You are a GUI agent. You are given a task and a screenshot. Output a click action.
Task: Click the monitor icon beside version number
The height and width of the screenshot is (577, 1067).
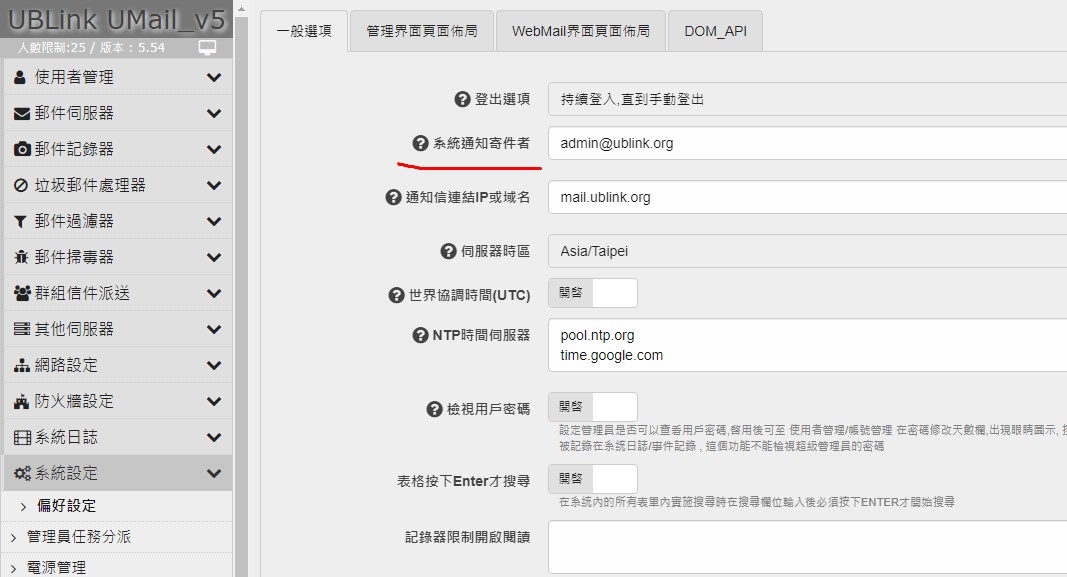point(207,47)
